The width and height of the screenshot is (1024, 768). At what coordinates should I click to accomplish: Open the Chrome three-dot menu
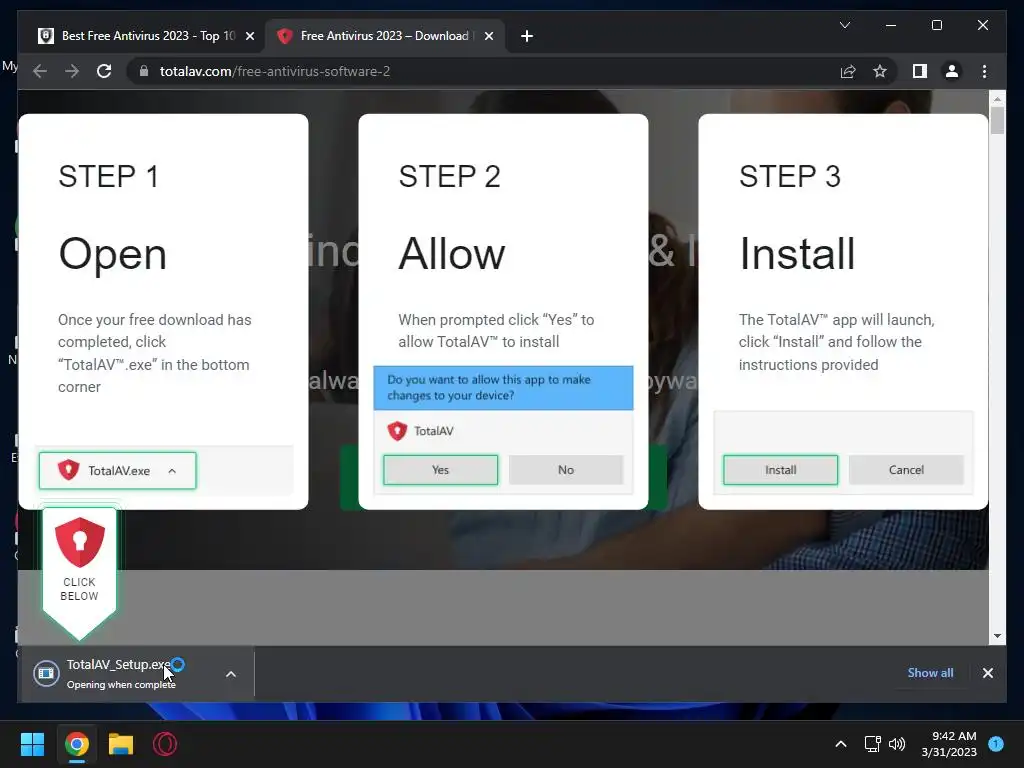tap(984, 71)
